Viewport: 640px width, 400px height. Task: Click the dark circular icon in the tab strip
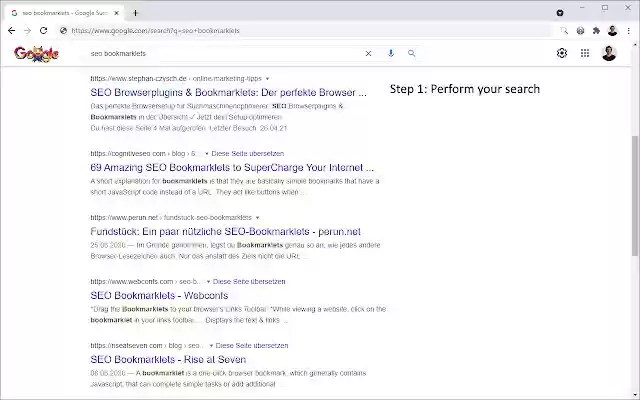tap(560, 13)
